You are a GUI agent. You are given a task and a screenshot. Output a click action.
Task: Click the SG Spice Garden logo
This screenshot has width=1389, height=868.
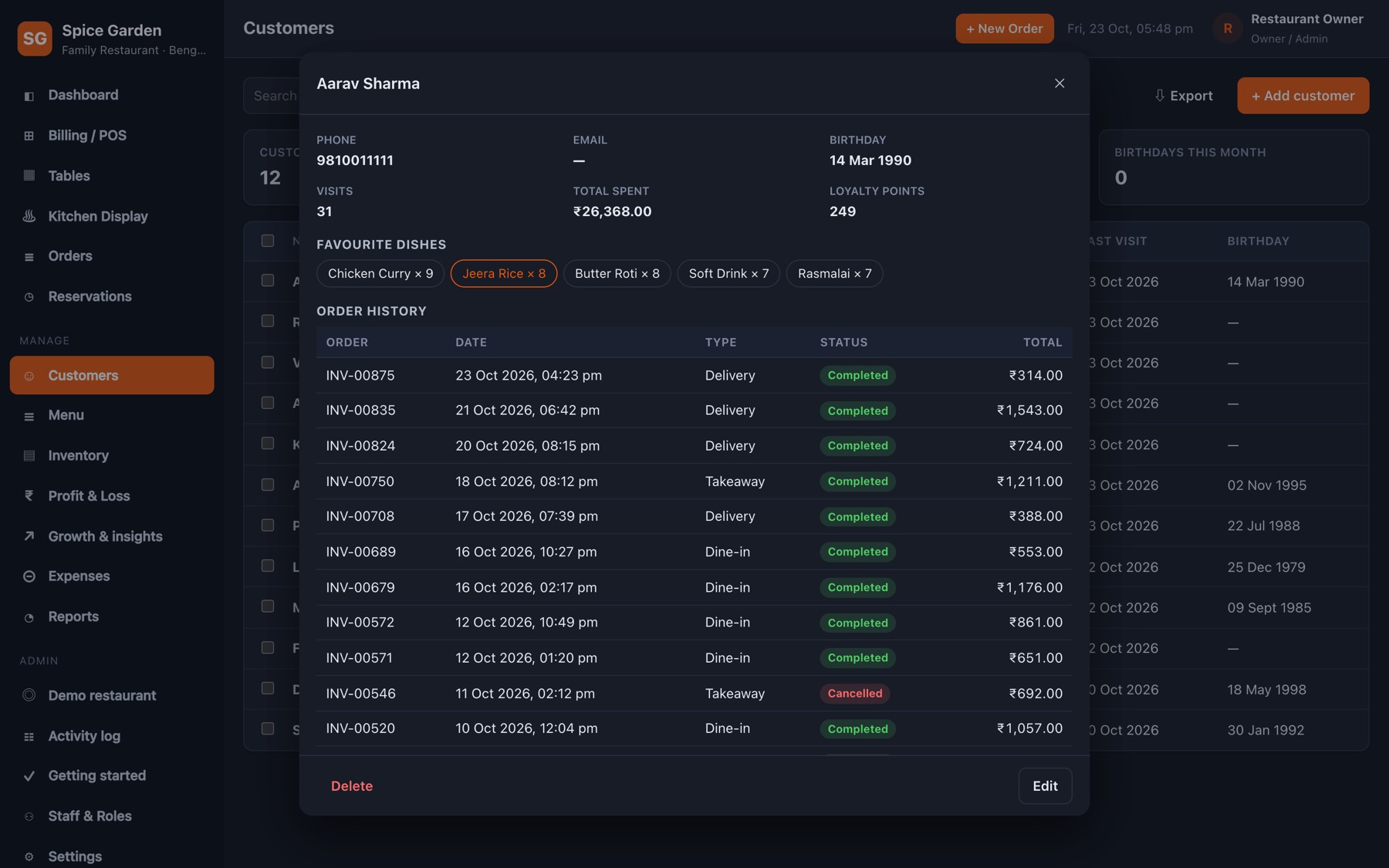point(35,39)
